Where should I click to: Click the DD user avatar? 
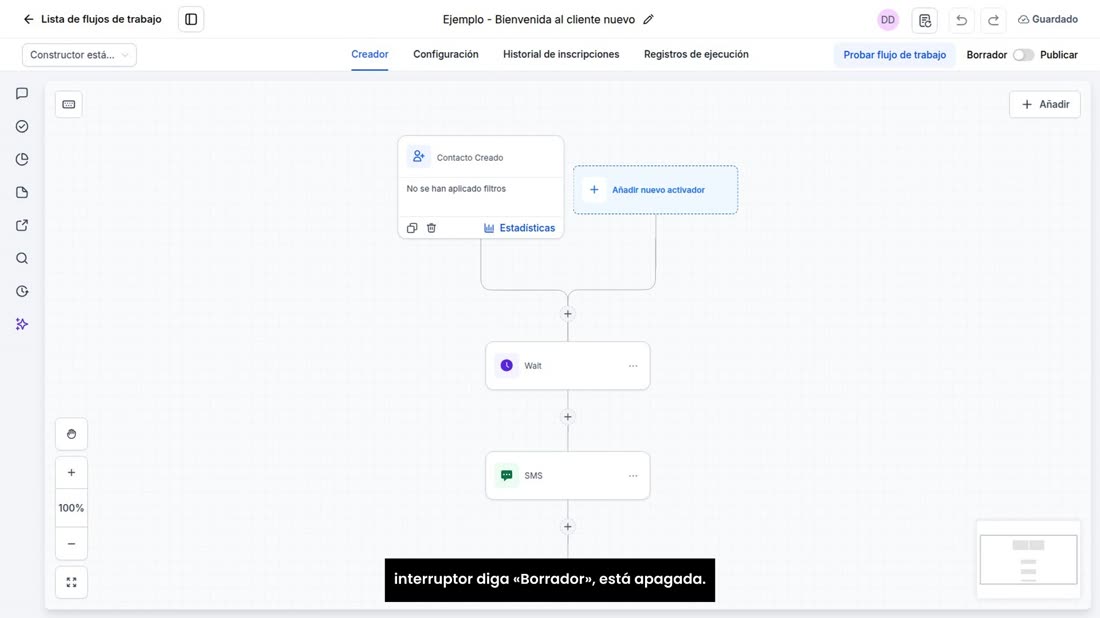point(888,20)
